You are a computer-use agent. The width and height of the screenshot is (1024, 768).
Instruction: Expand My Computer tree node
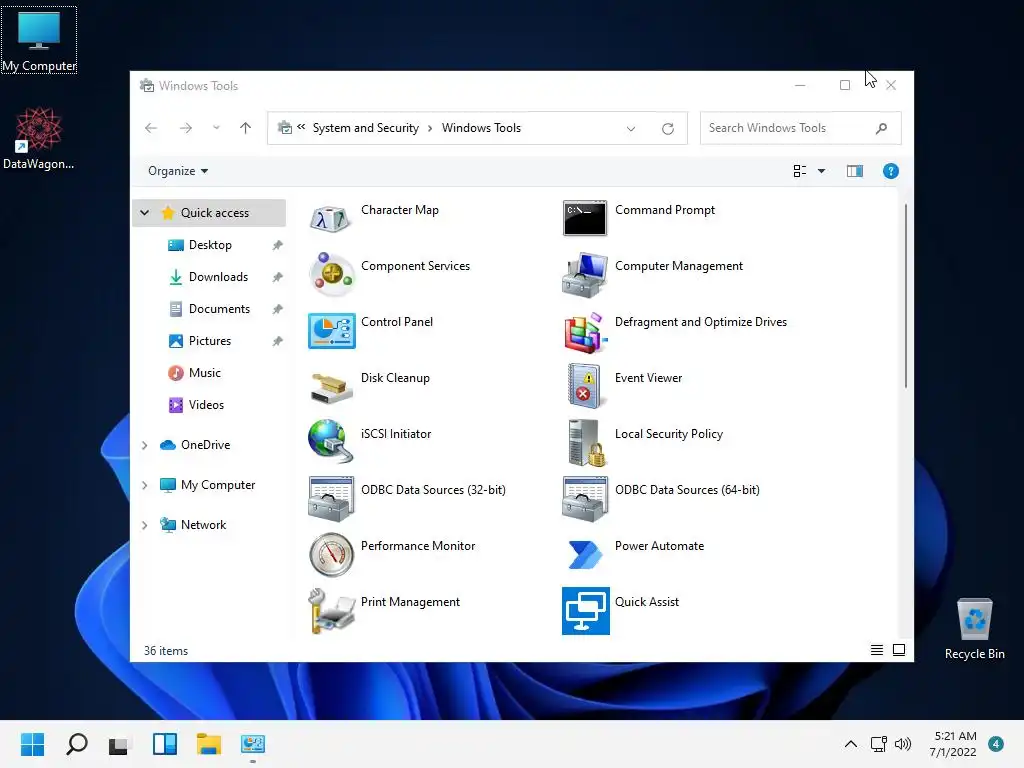tap(144, 485)
